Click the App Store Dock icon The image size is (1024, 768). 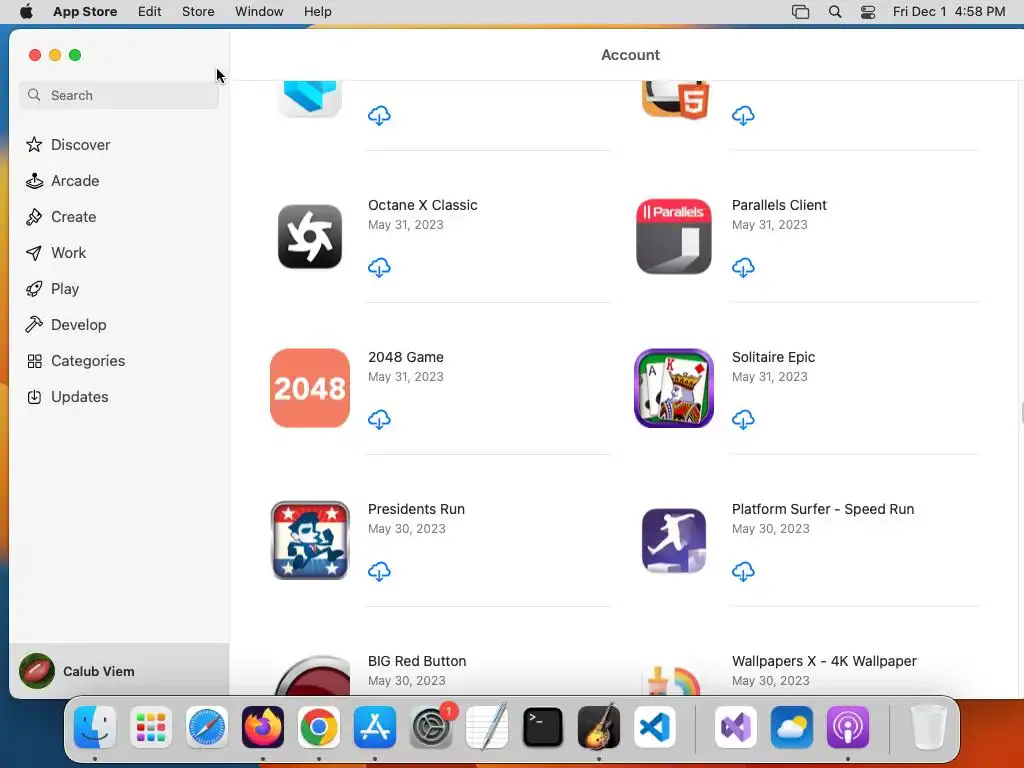375,727
